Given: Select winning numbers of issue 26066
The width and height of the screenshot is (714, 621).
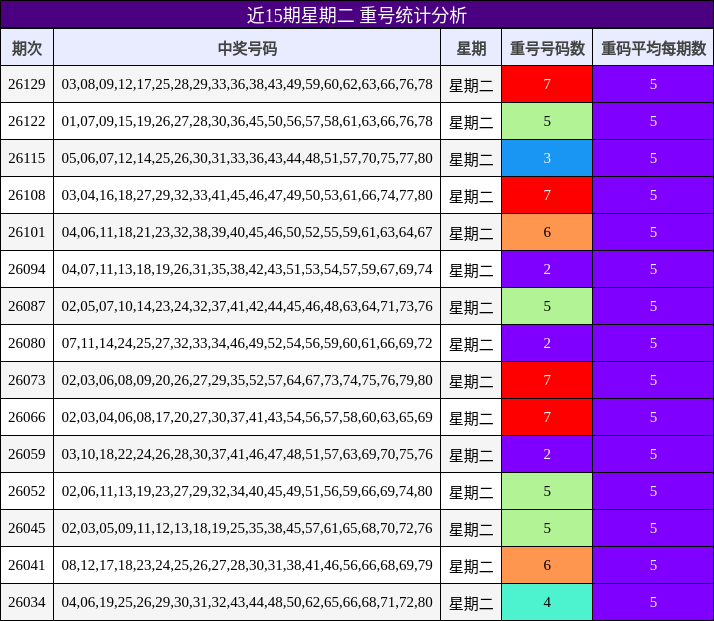Looking at the screenshot, I should (x=247, y=417).
